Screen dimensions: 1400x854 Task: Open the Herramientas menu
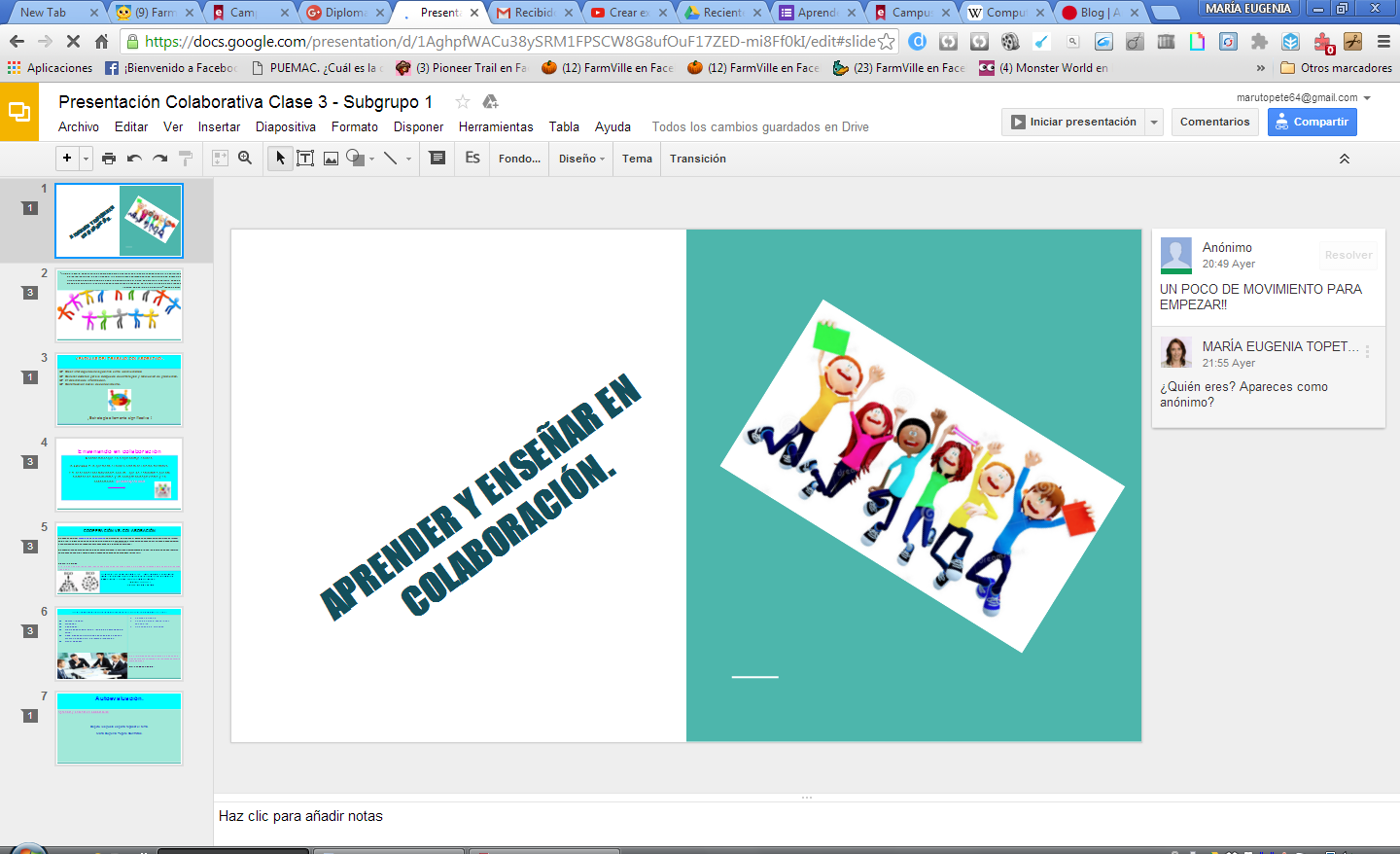point(496,127)
